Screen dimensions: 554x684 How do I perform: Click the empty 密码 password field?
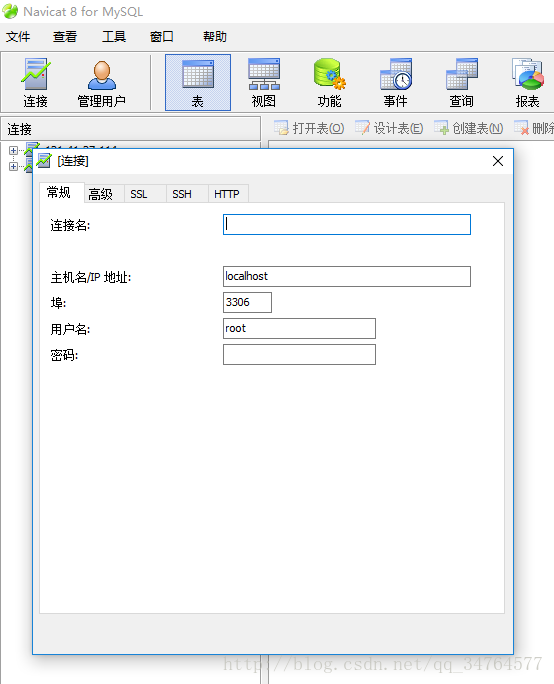299,355
